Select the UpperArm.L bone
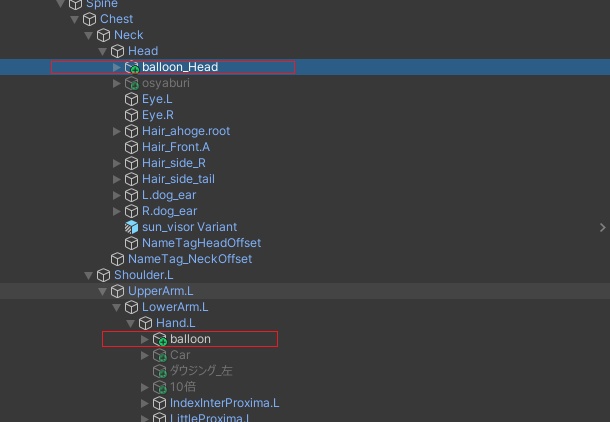Viewport: 610px width, 422px height. pyautogui.click(x=161, y=291)
